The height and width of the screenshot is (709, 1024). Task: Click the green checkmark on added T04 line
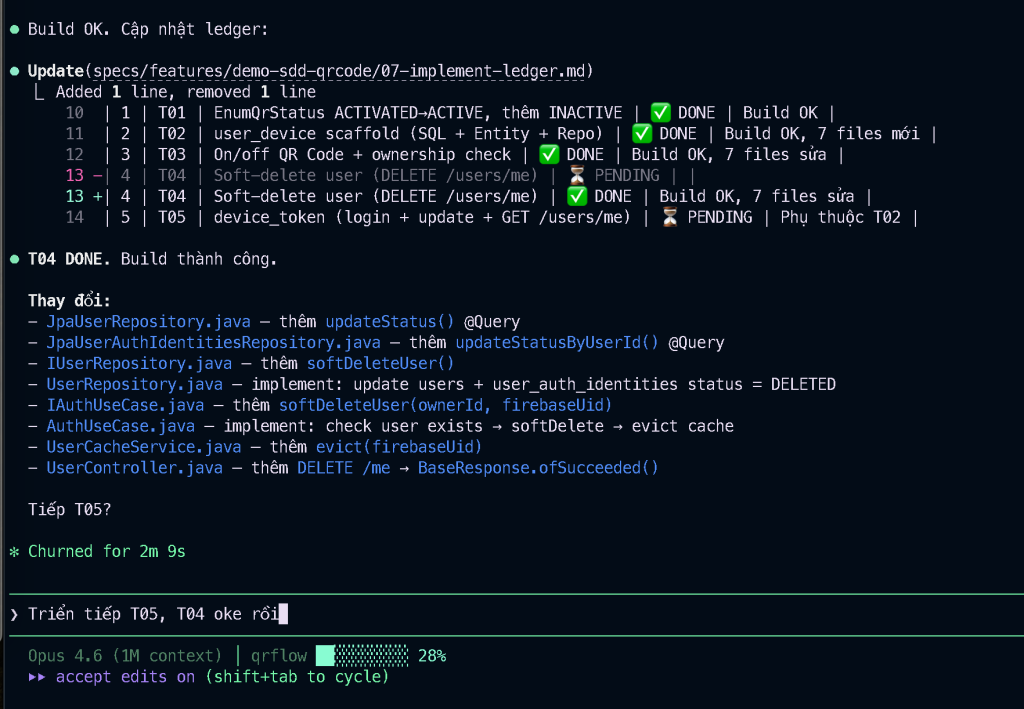(x=576, y=197)
